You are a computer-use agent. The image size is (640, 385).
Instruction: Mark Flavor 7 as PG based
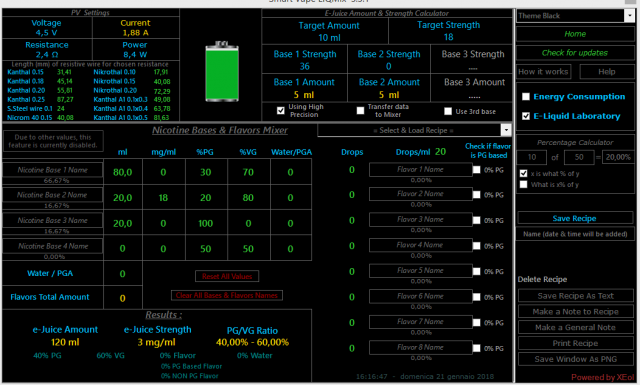point(476,323)
